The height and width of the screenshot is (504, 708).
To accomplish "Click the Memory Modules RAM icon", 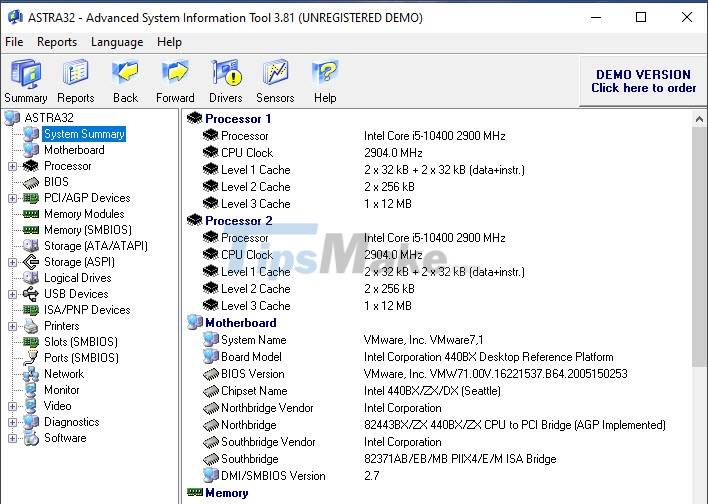I will click(x=31, y=214).
